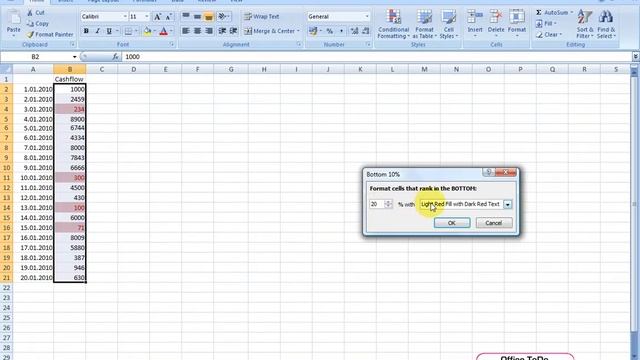
Task: Align text left in cells
Action: 186,31
